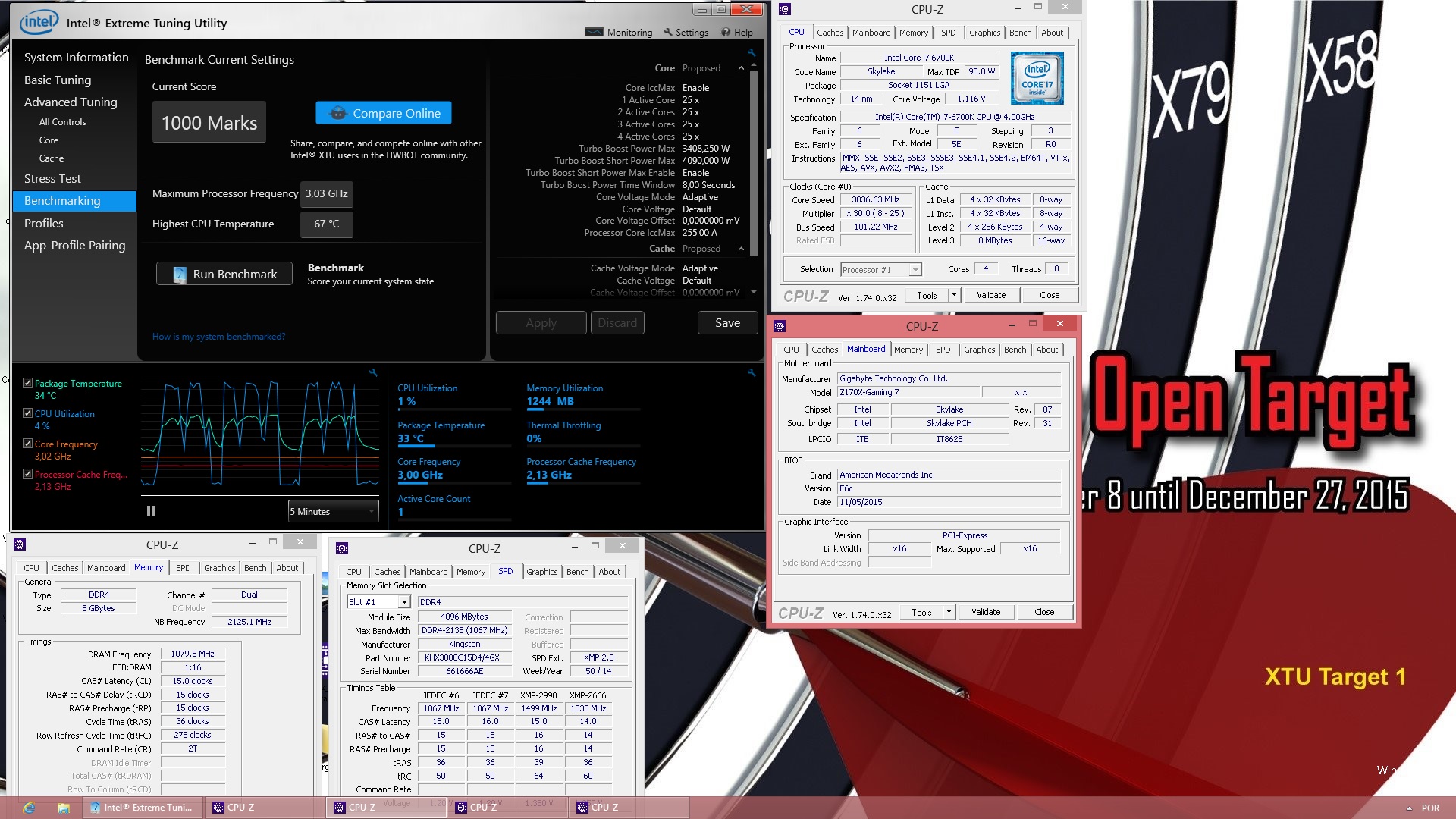Click CPU-Z icon in Mainboard window title

point(780,326)
